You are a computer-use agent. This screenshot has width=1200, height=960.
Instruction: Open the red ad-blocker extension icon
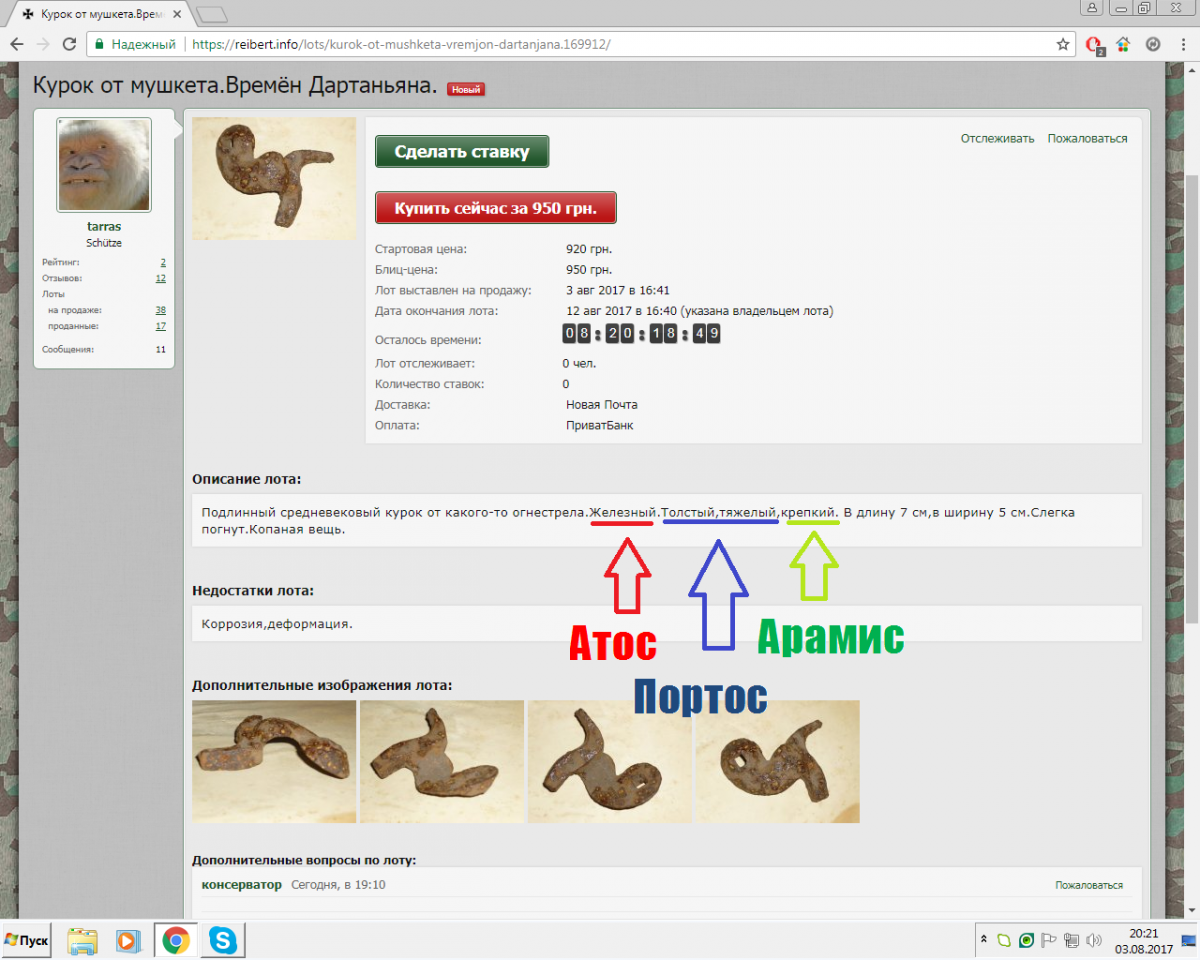pyautogui.click(x=1096, y=45)
